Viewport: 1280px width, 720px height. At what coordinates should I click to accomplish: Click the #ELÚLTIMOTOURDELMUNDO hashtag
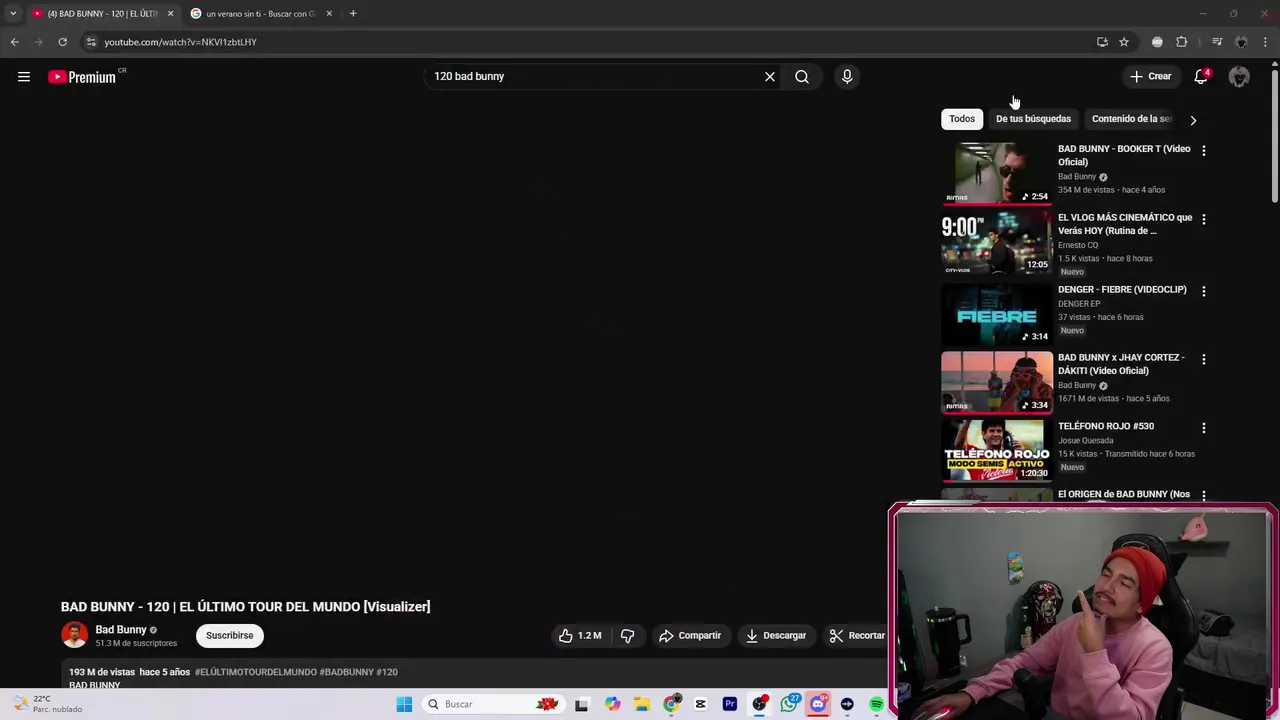[256, 672]
